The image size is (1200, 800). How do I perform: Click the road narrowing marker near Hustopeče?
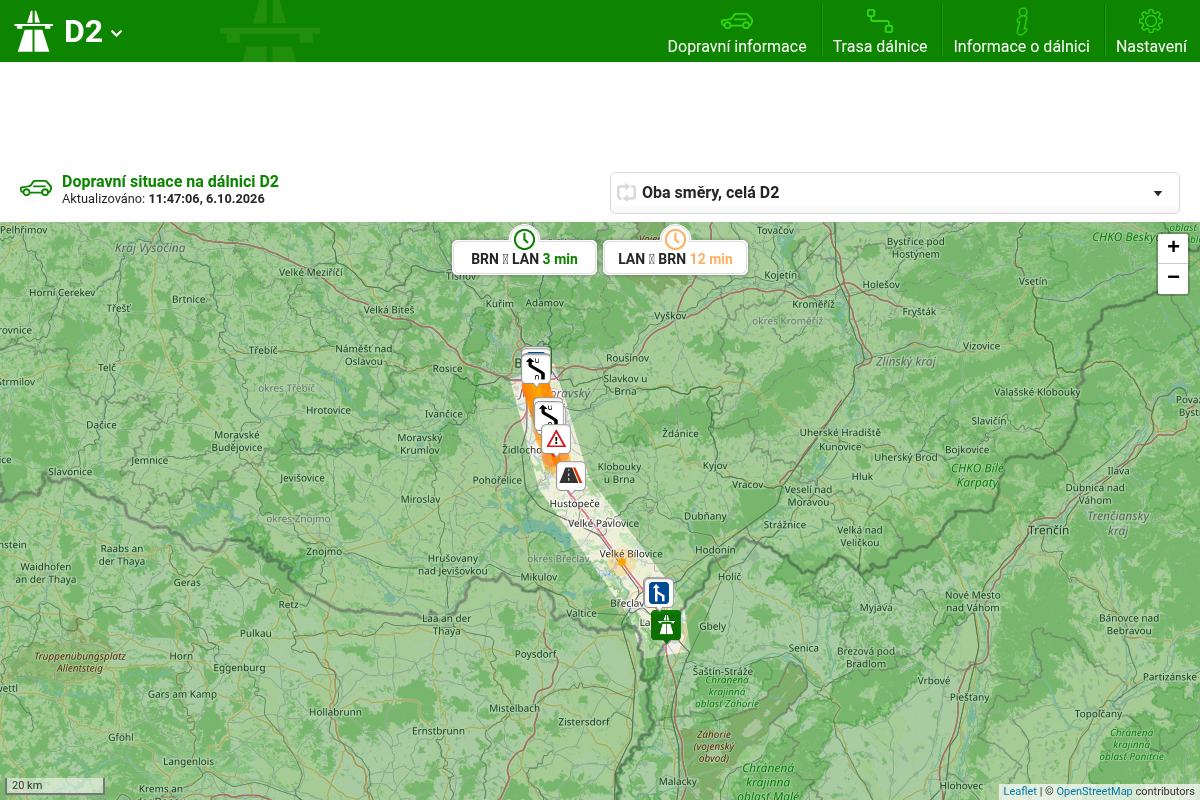click(571, 475)
